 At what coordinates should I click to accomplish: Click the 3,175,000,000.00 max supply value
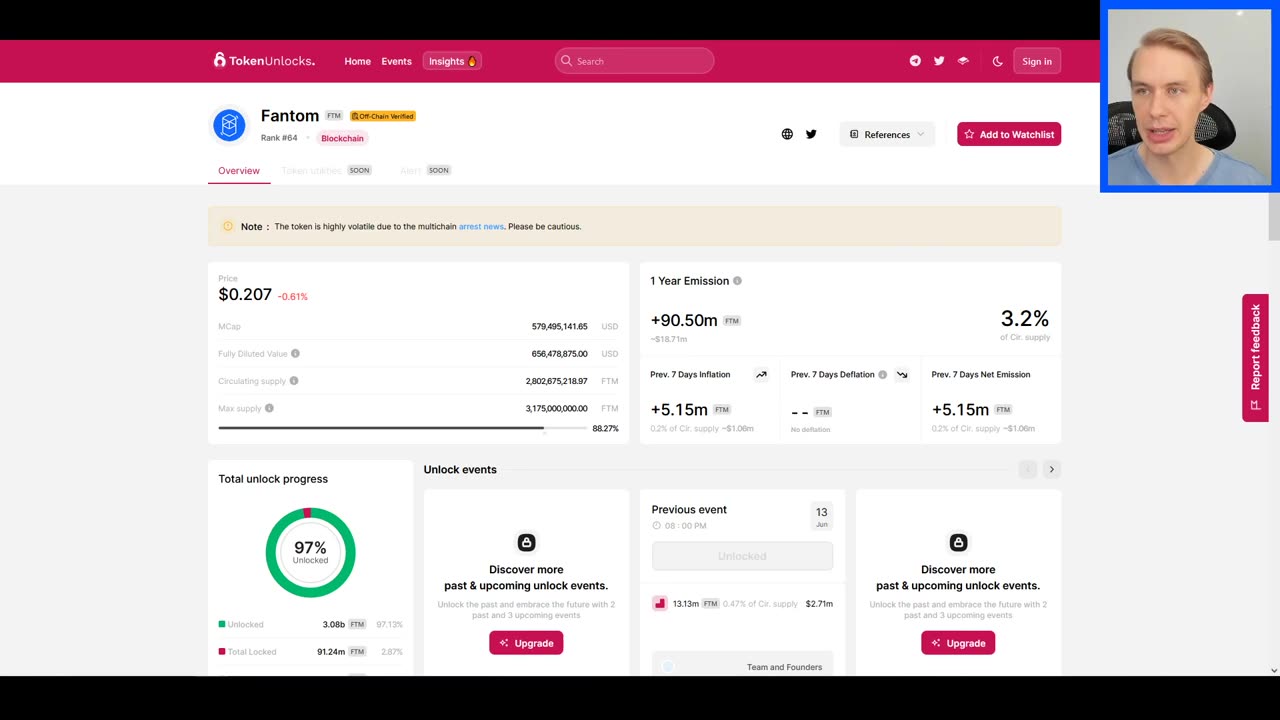pyautogui.click(x=557, y=408)
